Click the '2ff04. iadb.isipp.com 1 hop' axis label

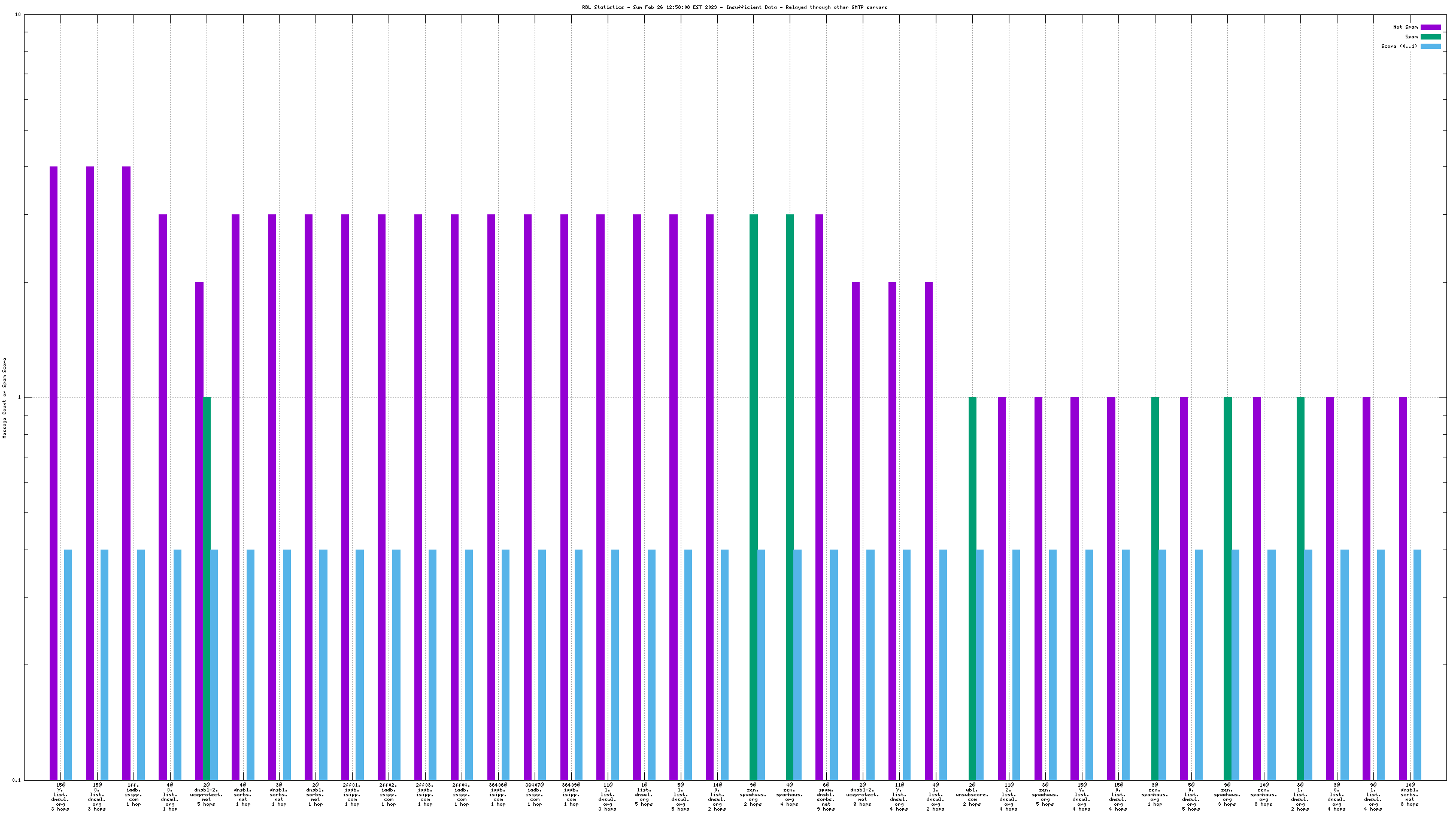click(x=462, y=794)
